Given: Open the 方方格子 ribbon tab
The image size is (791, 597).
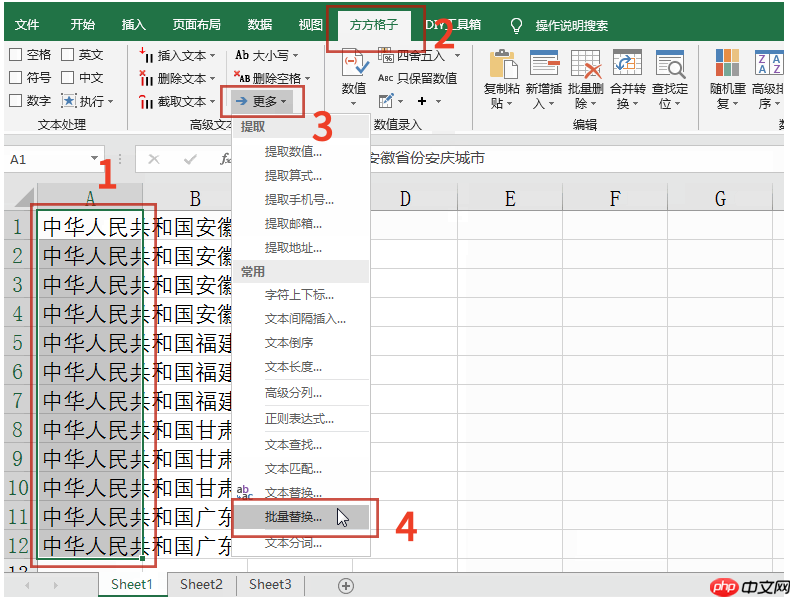Looking at the screenshot, I should 373,25.
